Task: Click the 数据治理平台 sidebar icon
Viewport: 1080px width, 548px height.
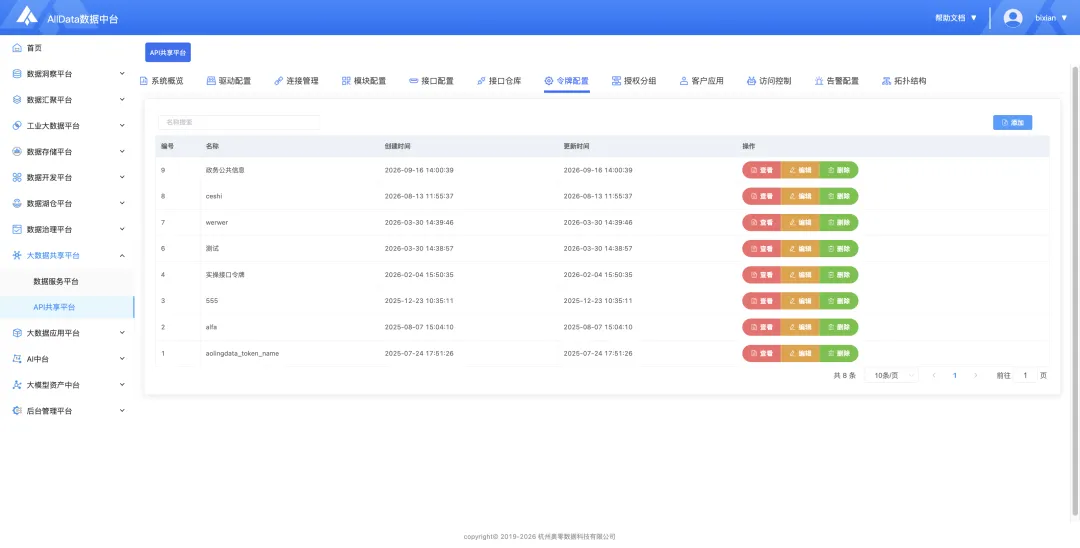Action: (17, 229)
